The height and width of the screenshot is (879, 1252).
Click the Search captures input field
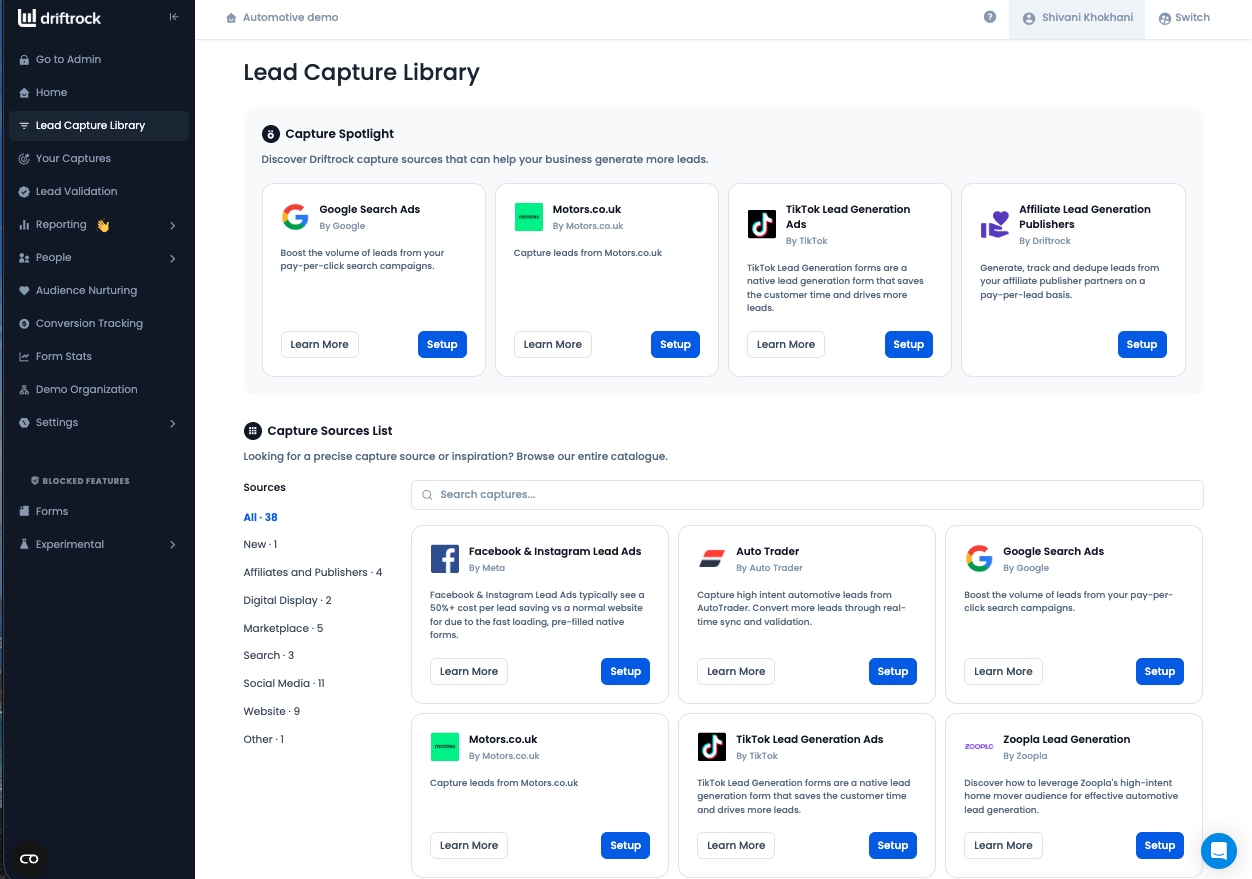coord(807,495)
